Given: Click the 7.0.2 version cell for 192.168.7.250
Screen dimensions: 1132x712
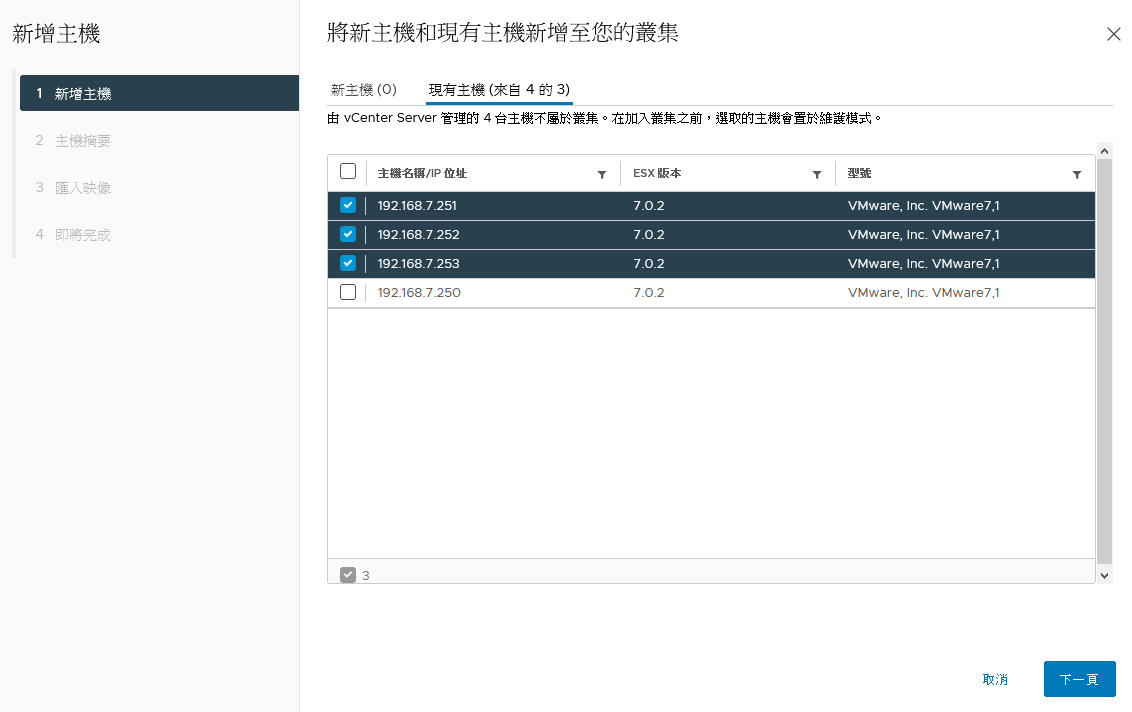Looking at the screenshot, I should 649,292.
